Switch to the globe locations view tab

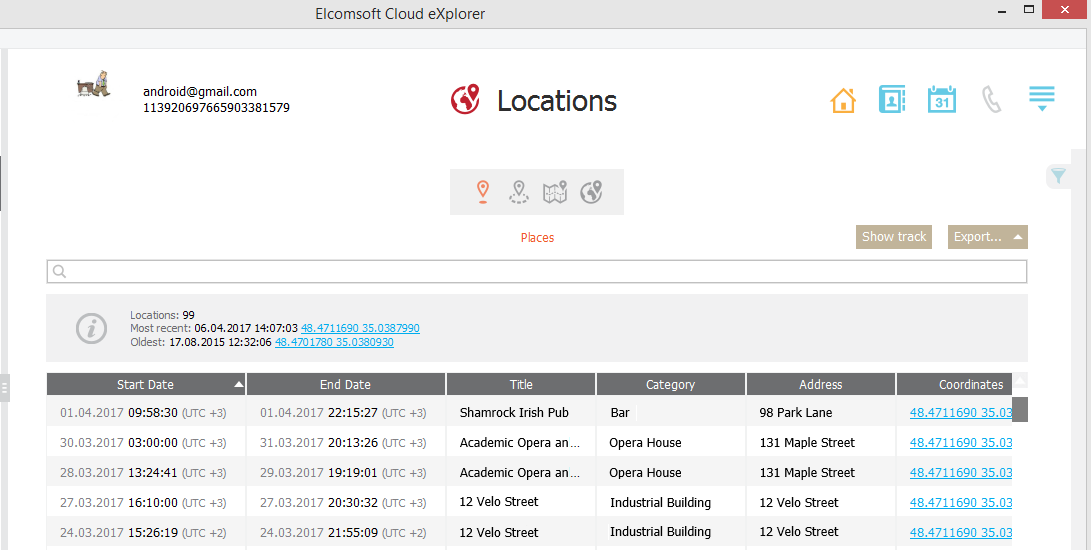pos(592,191)
